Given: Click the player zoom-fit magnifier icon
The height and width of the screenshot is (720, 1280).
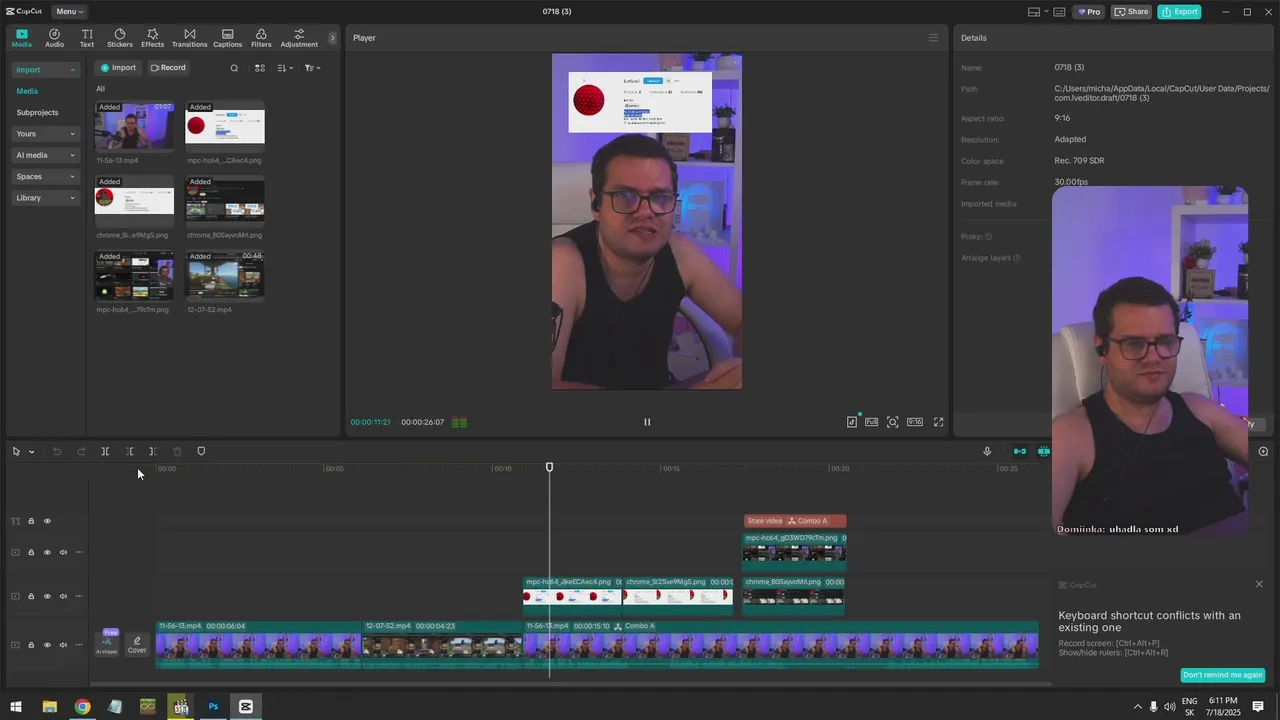Looking at the screenshot, I should tap(893, 422).
